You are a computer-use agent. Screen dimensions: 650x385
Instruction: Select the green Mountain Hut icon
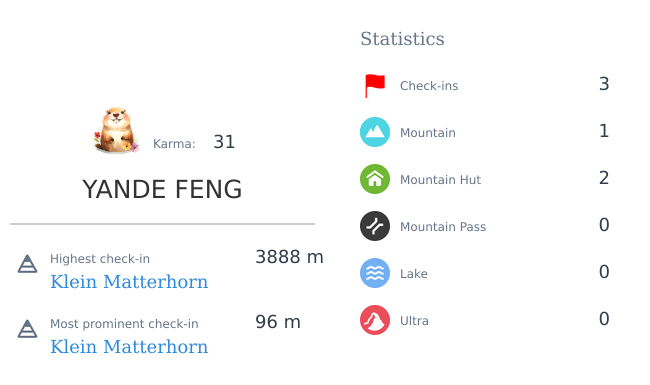(x=375, y=179)
